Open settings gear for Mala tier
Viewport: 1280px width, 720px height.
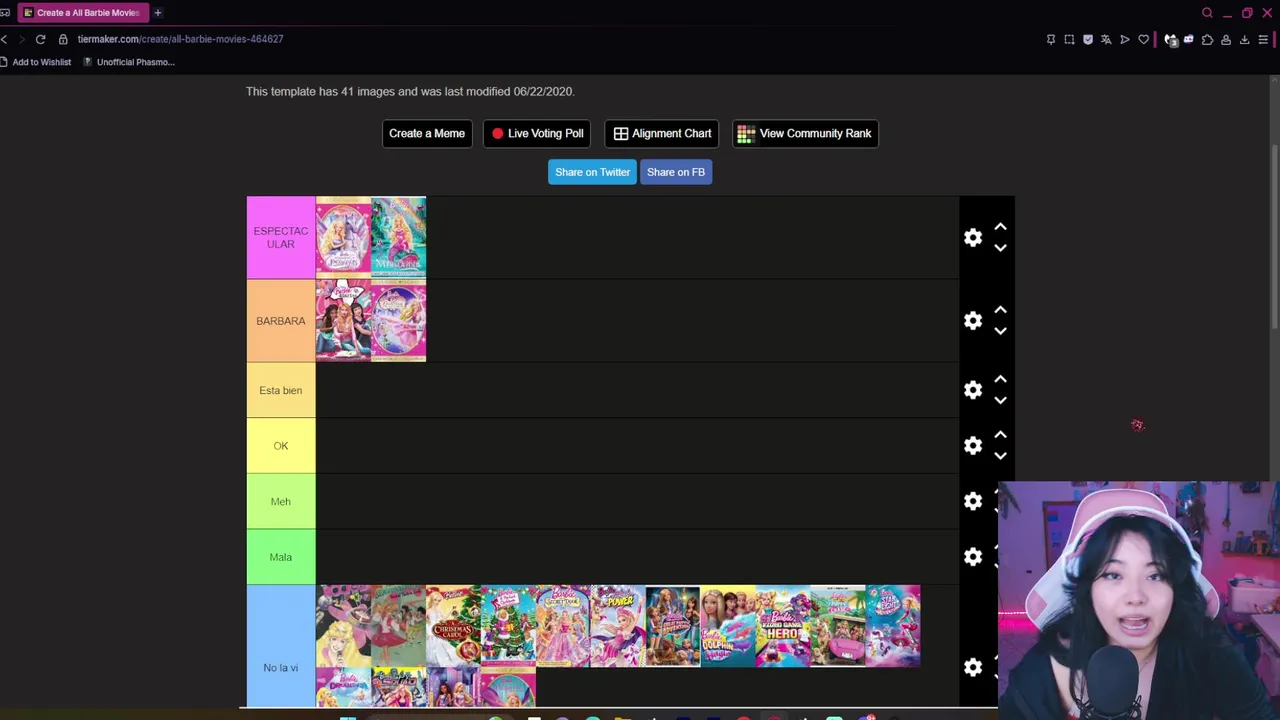(x=973, y=557)
